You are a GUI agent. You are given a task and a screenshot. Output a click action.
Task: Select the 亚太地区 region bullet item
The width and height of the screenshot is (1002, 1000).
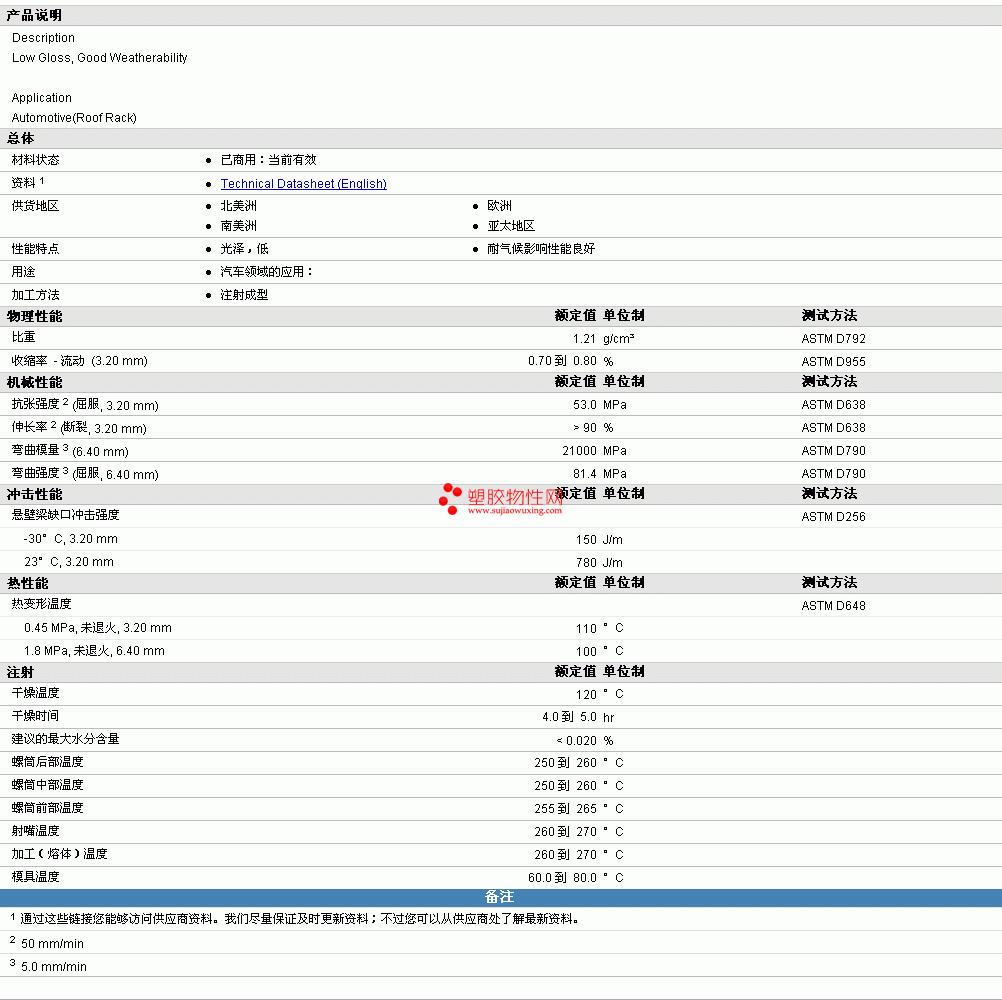pos(511,226)
